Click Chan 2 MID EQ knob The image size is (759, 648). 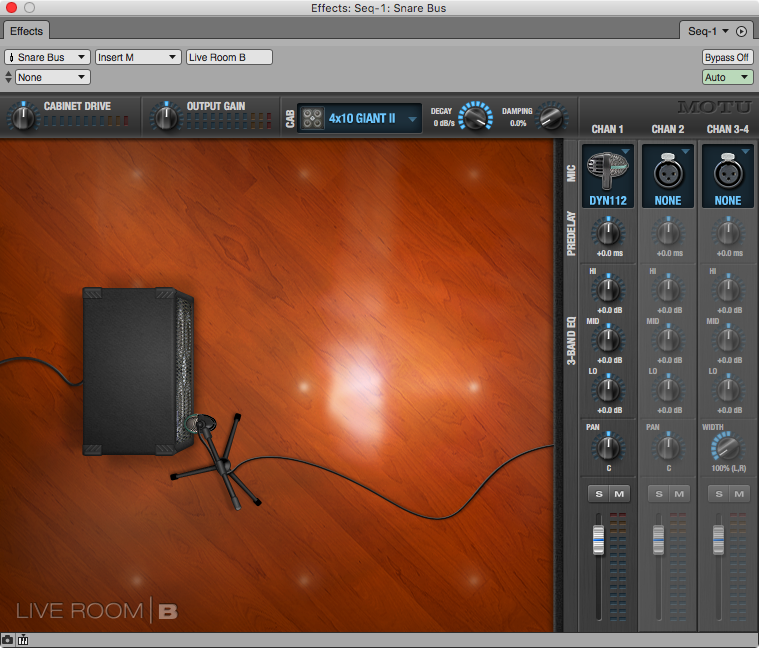668,340
